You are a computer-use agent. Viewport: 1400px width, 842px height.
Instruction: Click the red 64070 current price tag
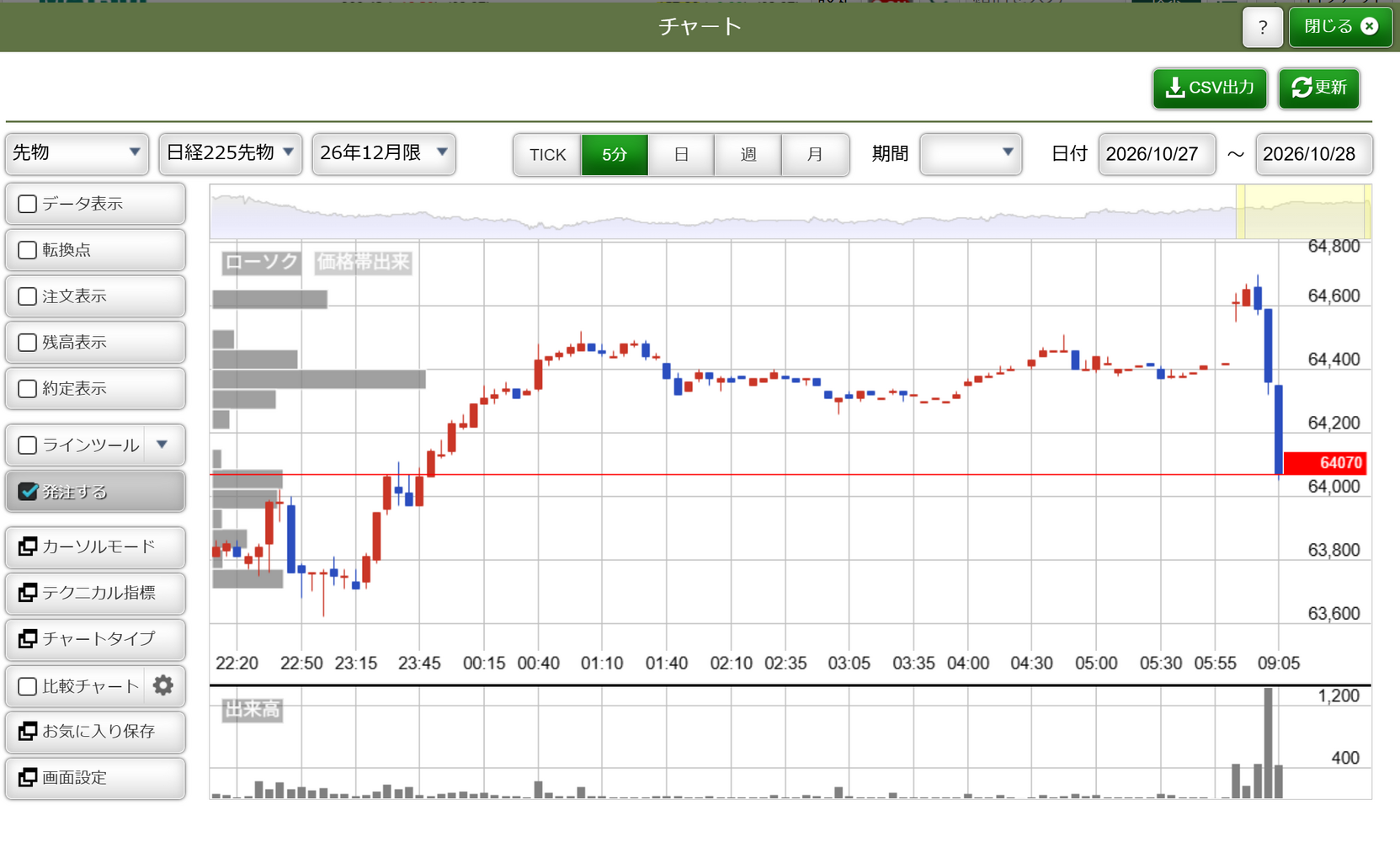click(x=1326, y=463)
